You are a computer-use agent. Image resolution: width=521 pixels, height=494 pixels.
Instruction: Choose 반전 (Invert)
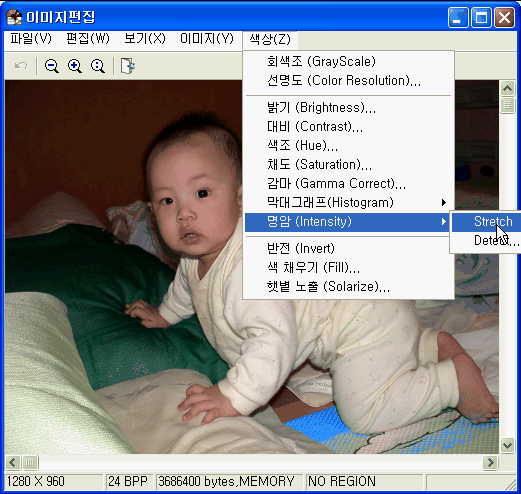(349, 248)
